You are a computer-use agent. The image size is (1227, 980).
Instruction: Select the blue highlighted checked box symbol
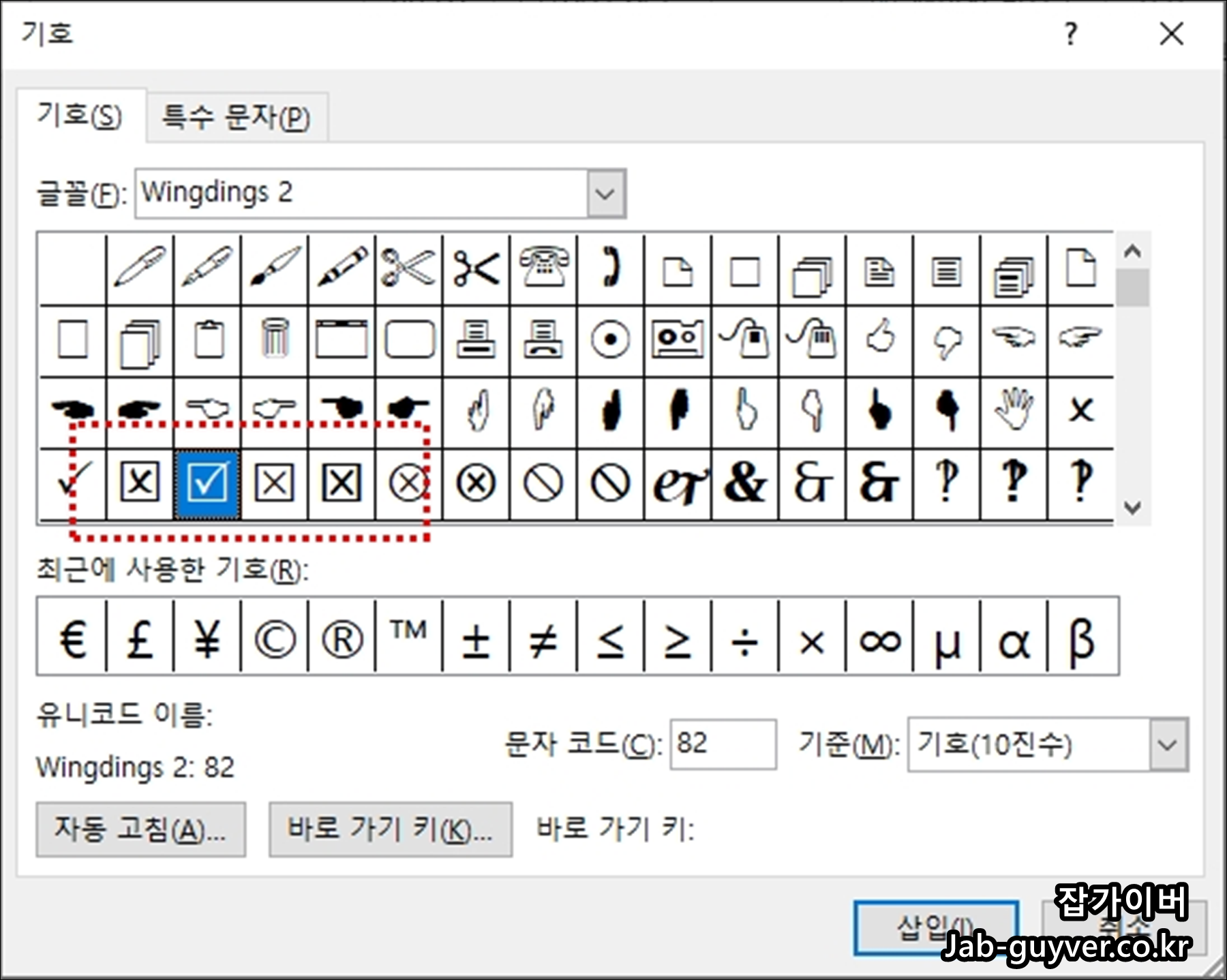[207, 484]
